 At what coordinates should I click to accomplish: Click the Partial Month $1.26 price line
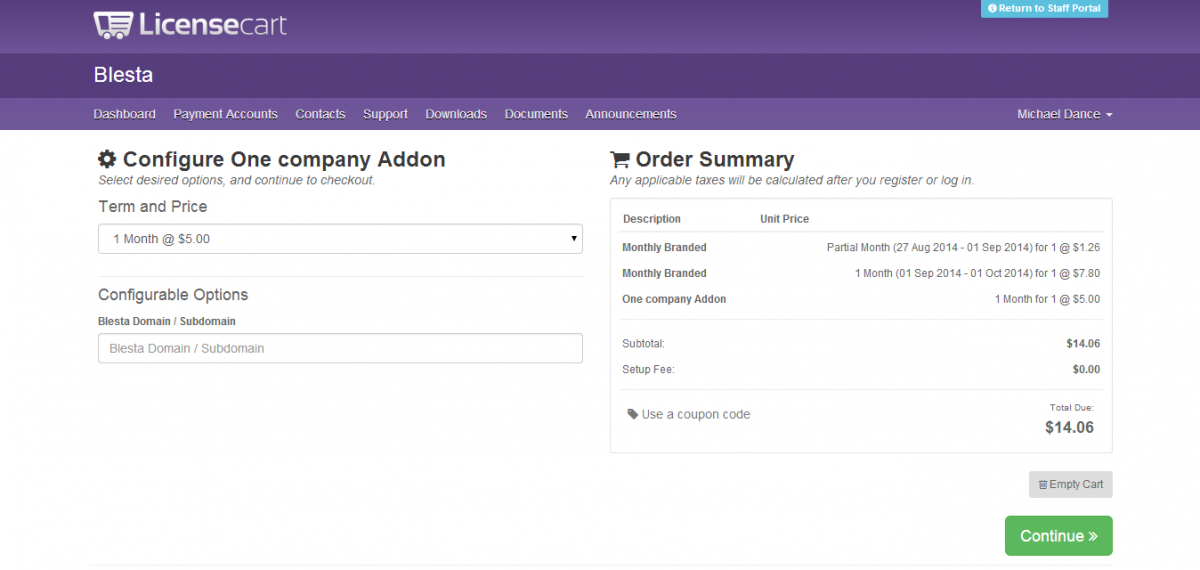[x=963, y=247]
